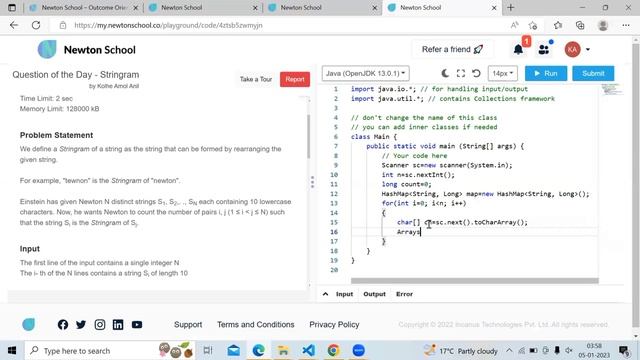
Task: Open Newton School Twitter page
Action: pos(81,324)
